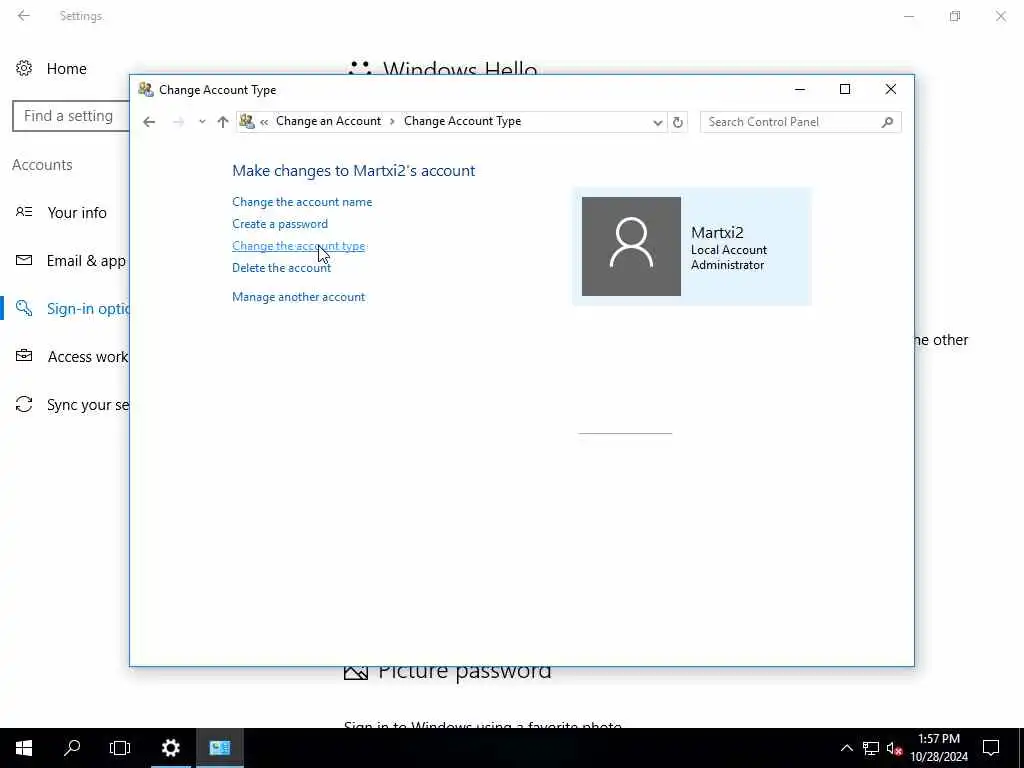Click the Sign-in options key icon
Image resolution: width=1024 pixels, height=768 pixels.
[x=24, y=308]
